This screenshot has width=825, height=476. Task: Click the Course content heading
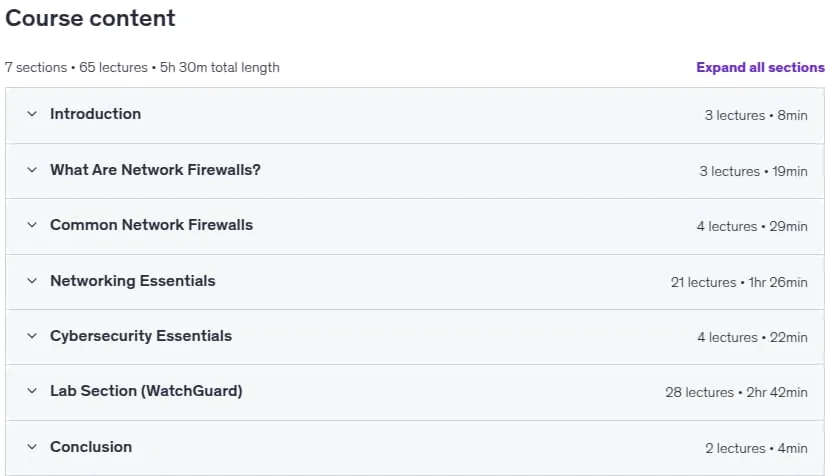[90, 18]
